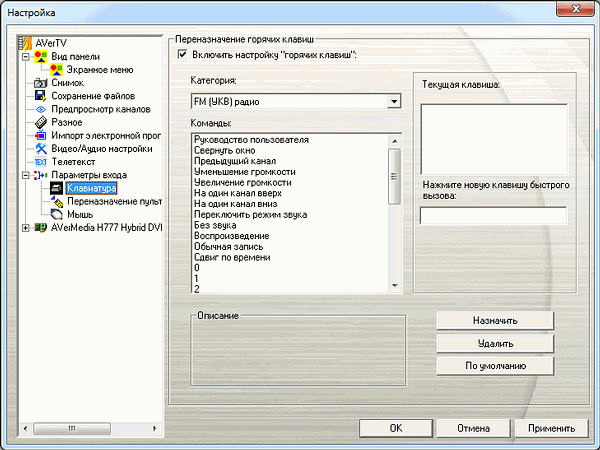The height and width of the screenshot is (450, 600).
Task: Select Мышь in the tree
Action: (x=80, y=214)
